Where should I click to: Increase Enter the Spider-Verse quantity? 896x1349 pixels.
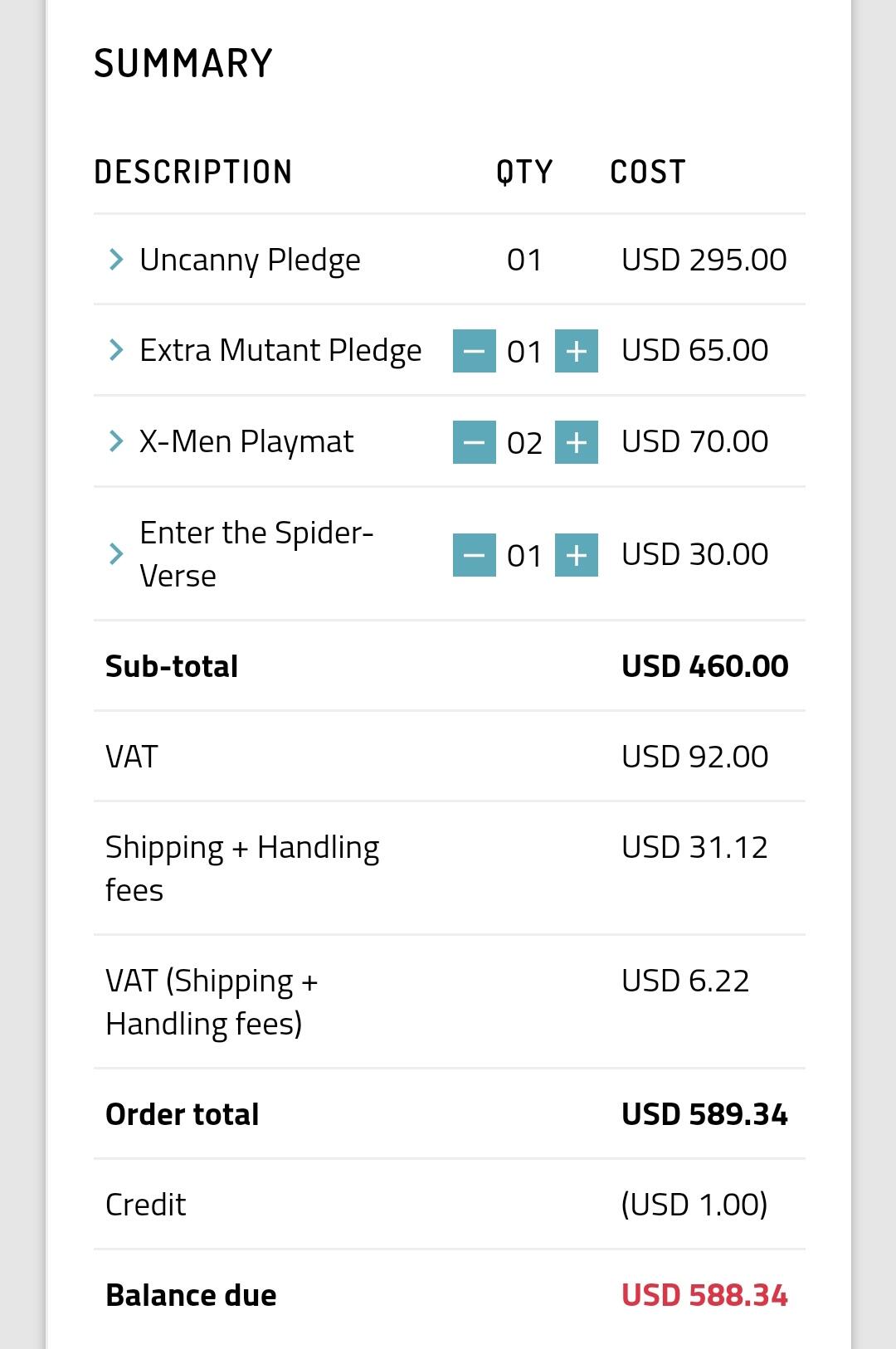coord(577,554)
